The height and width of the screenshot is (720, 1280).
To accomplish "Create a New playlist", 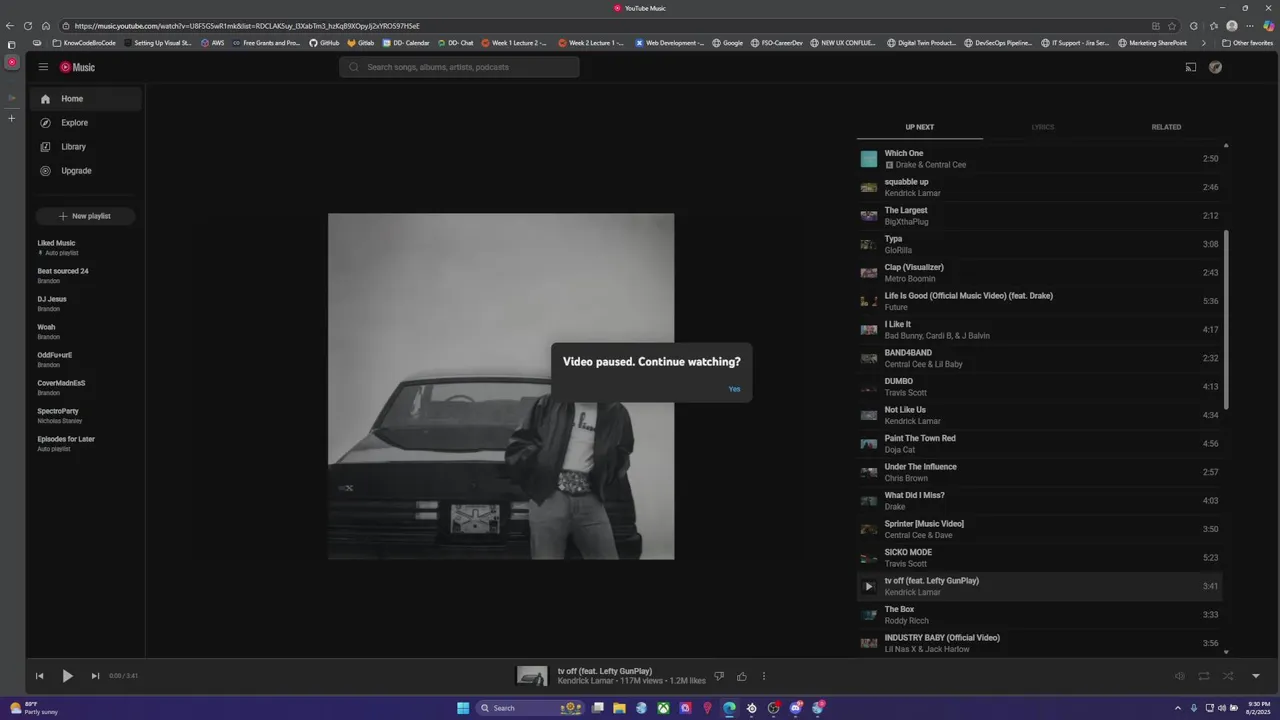I will tap(85, 216).
